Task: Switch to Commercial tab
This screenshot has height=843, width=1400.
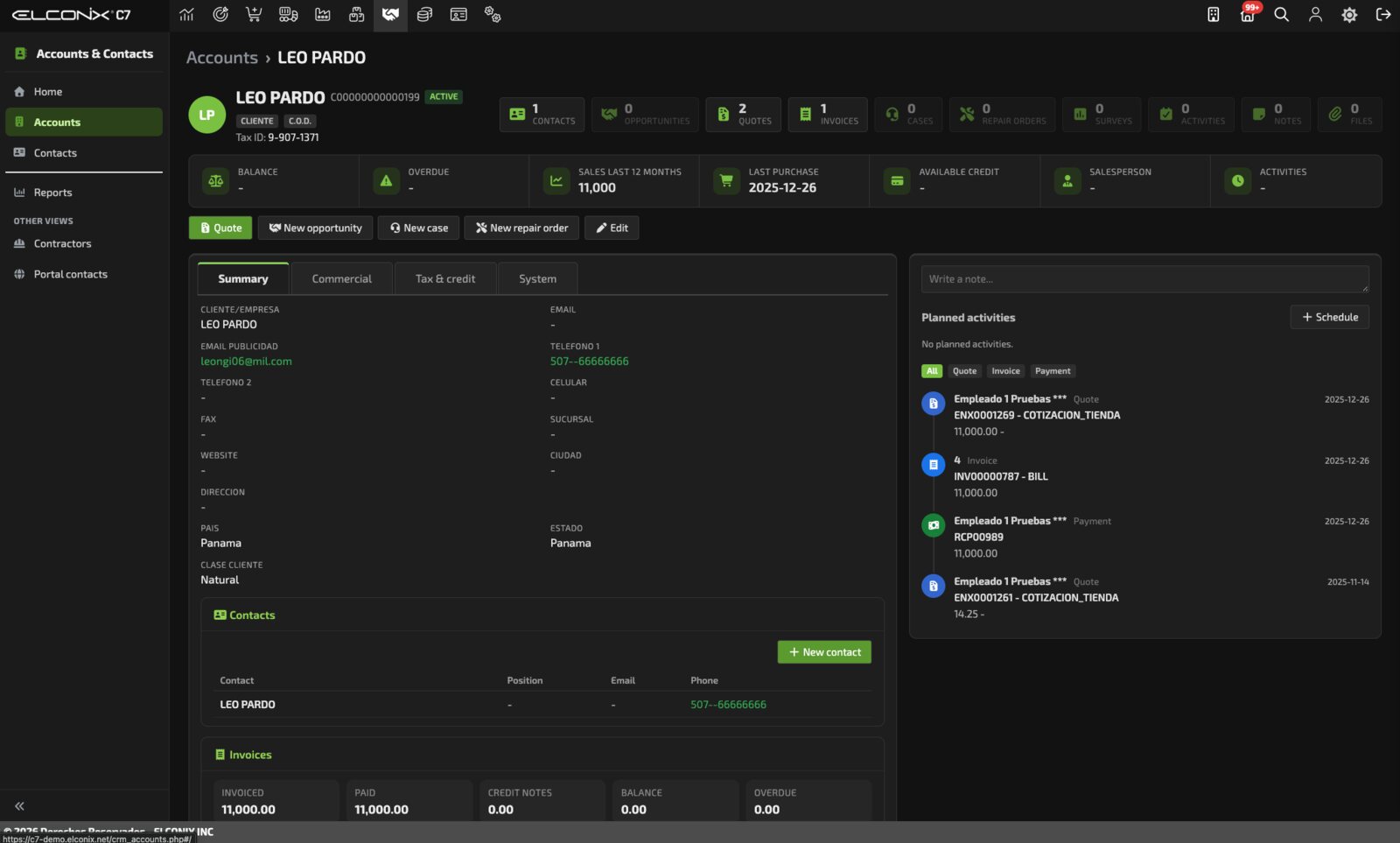Action: point(342,279)
